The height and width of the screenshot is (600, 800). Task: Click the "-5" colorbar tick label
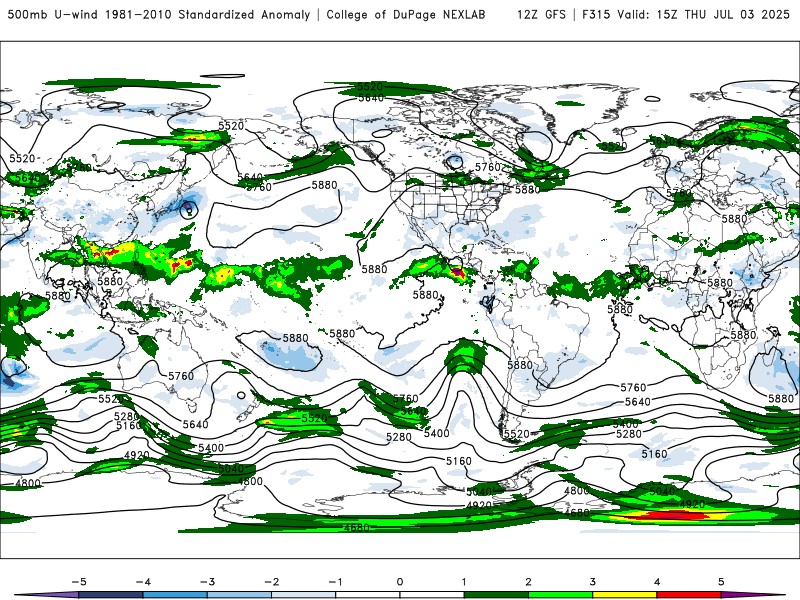click(79, 582)
